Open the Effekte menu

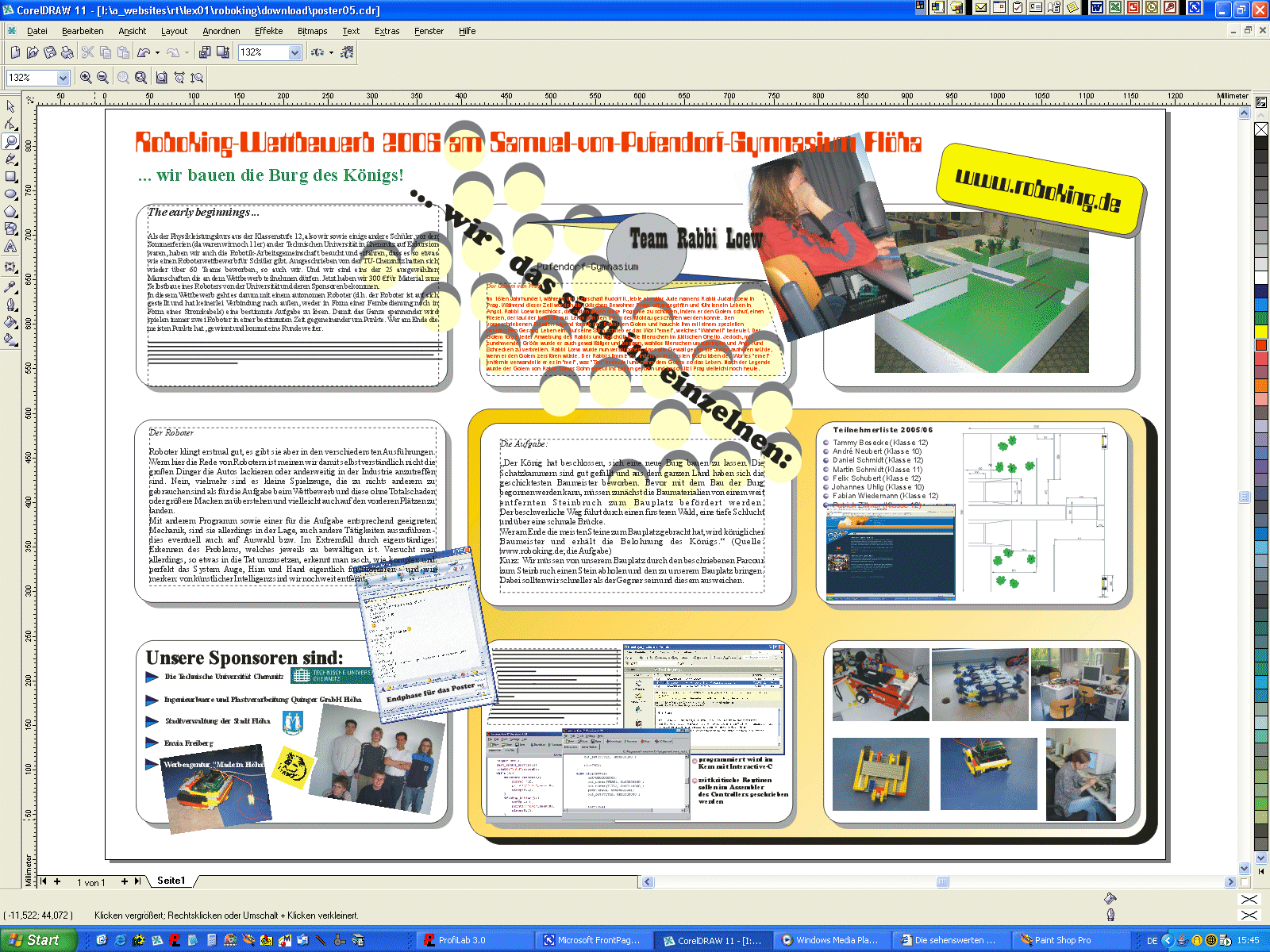(x=269, y=31)
